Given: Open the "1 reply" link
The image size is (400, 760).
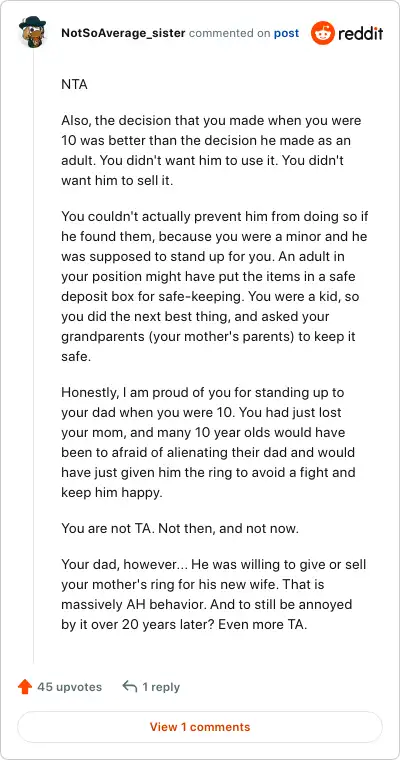Looking at the screenshot, I should (161, 687).
